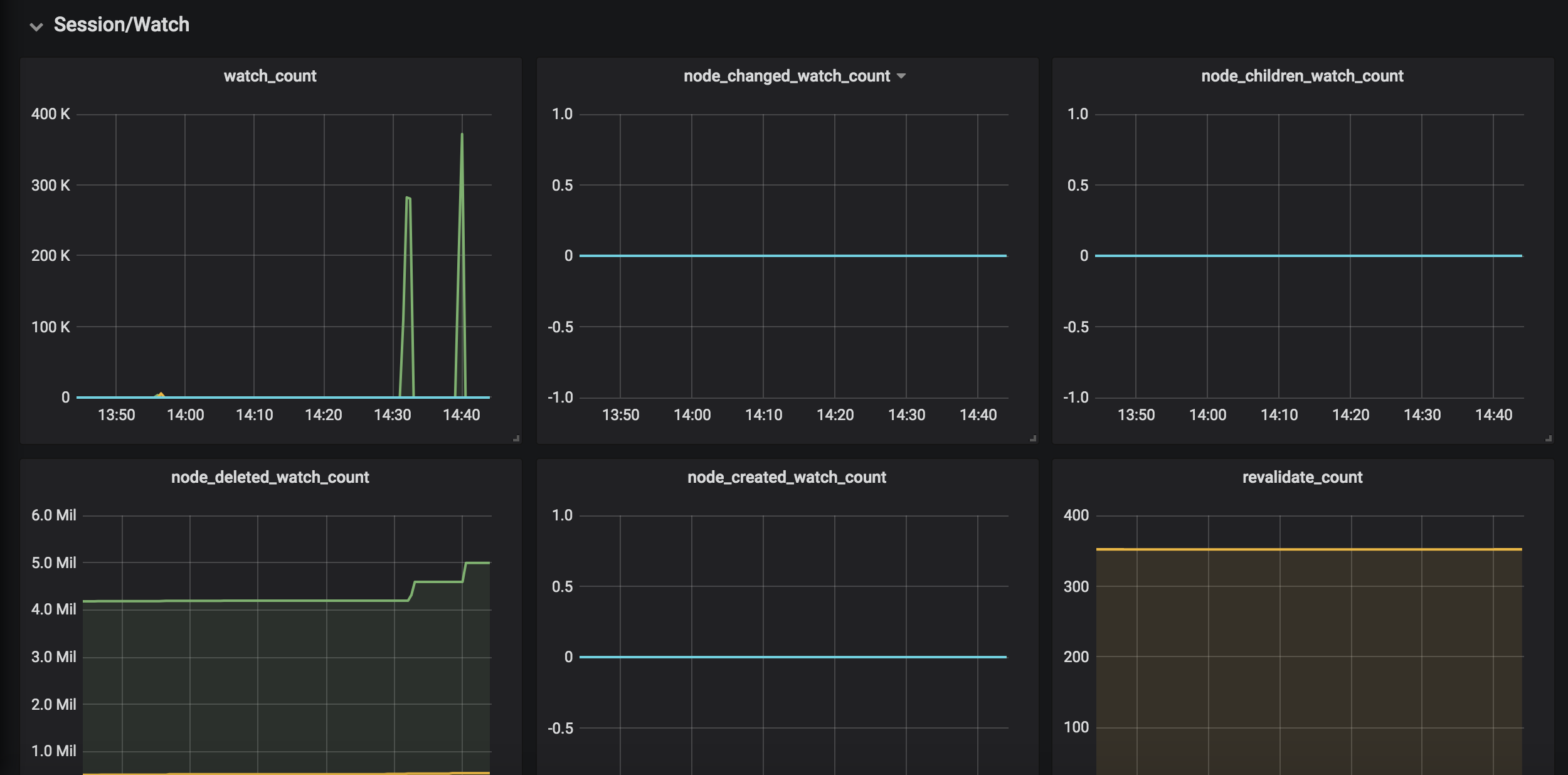Viewport: 1568px width, 775px height.
Task: Click resize handle of node_changed_watch_count panel
Action: 1033,438
